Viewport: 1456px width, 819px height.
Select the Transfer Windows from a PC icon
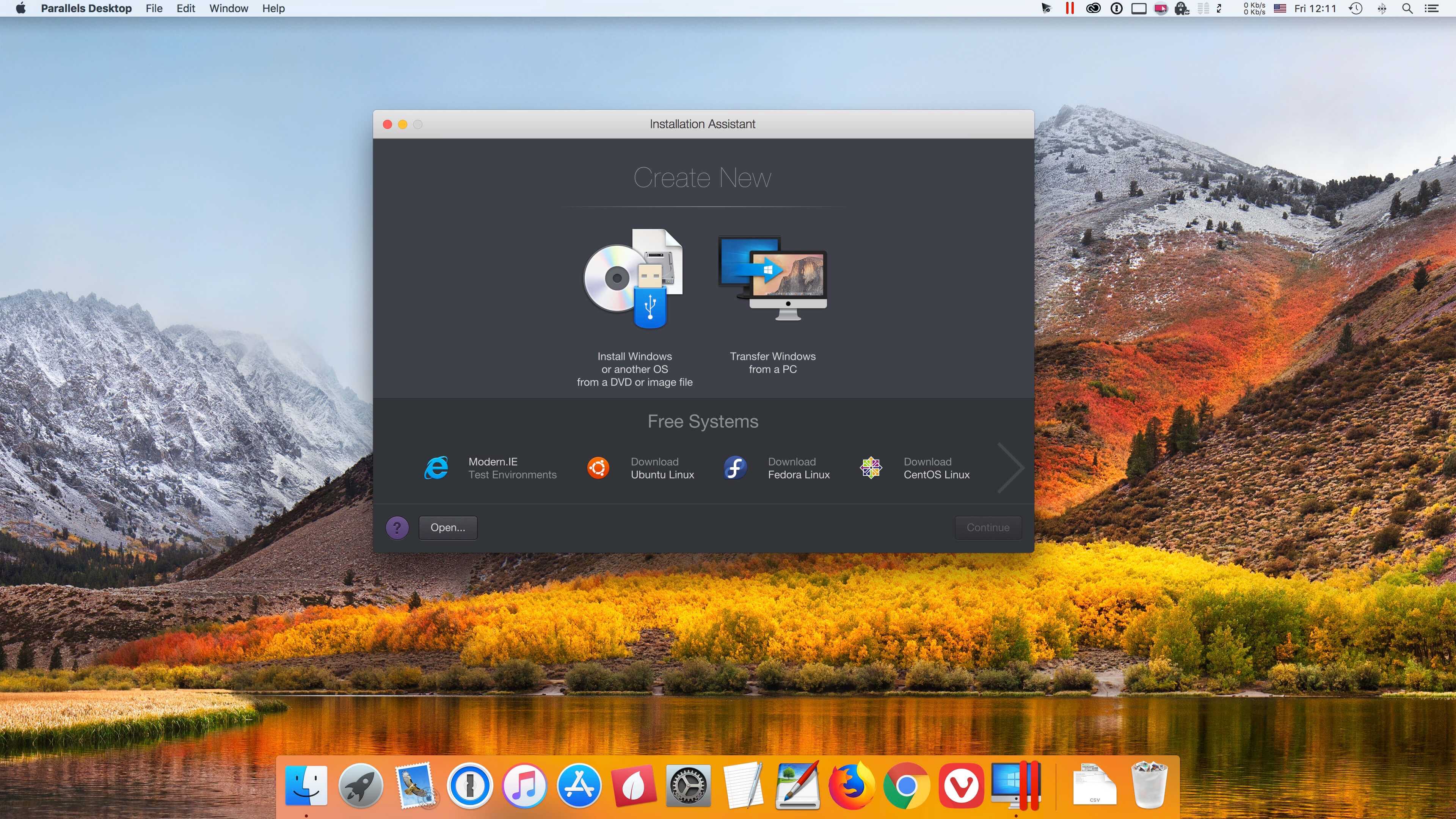tap(773, 278)
